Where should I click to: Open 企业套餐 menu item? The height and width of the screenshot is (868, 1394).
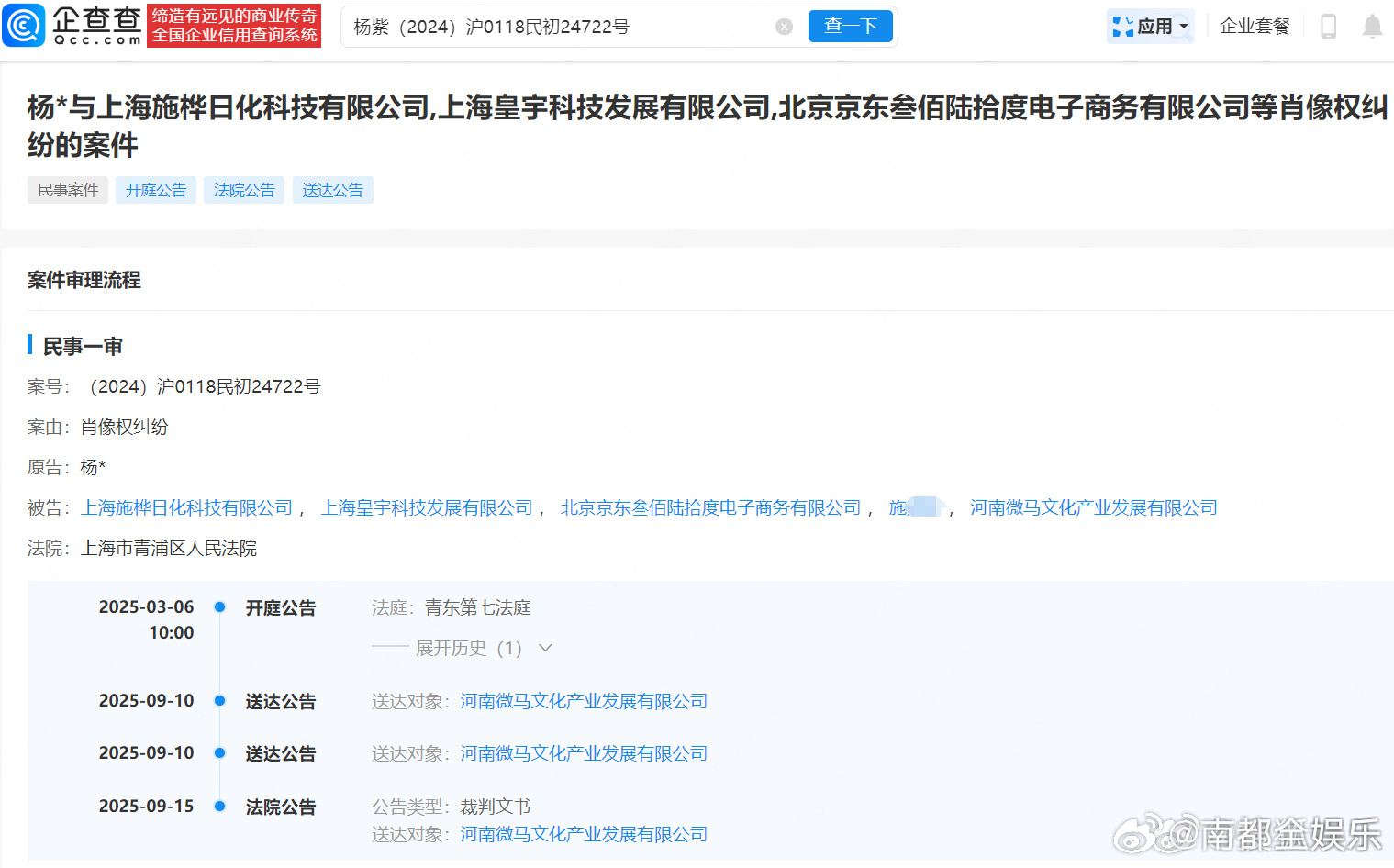1255,27
